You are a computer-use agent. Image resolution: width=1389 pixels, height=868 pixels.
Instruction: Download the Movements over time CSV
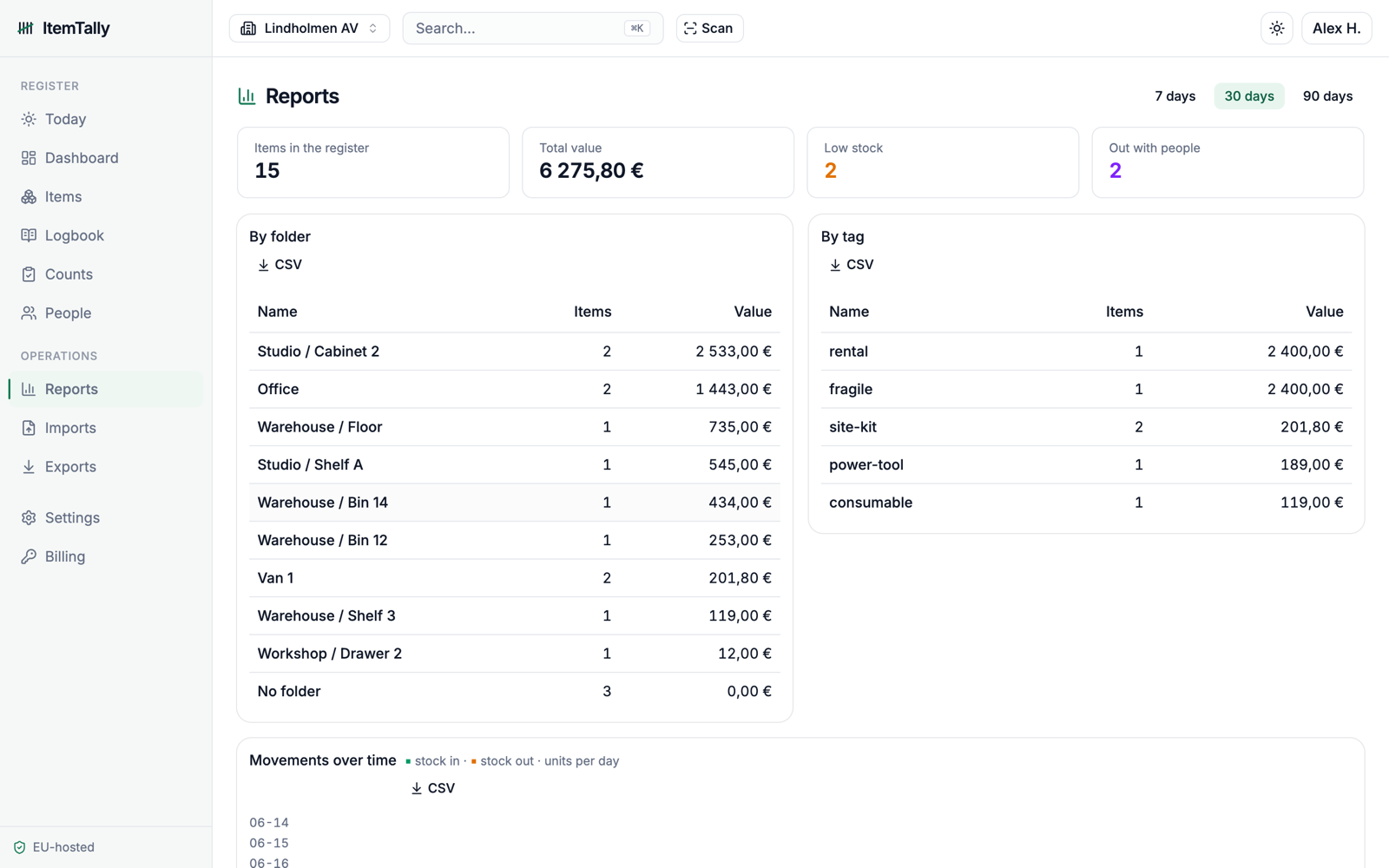click(x=432, y=788)
